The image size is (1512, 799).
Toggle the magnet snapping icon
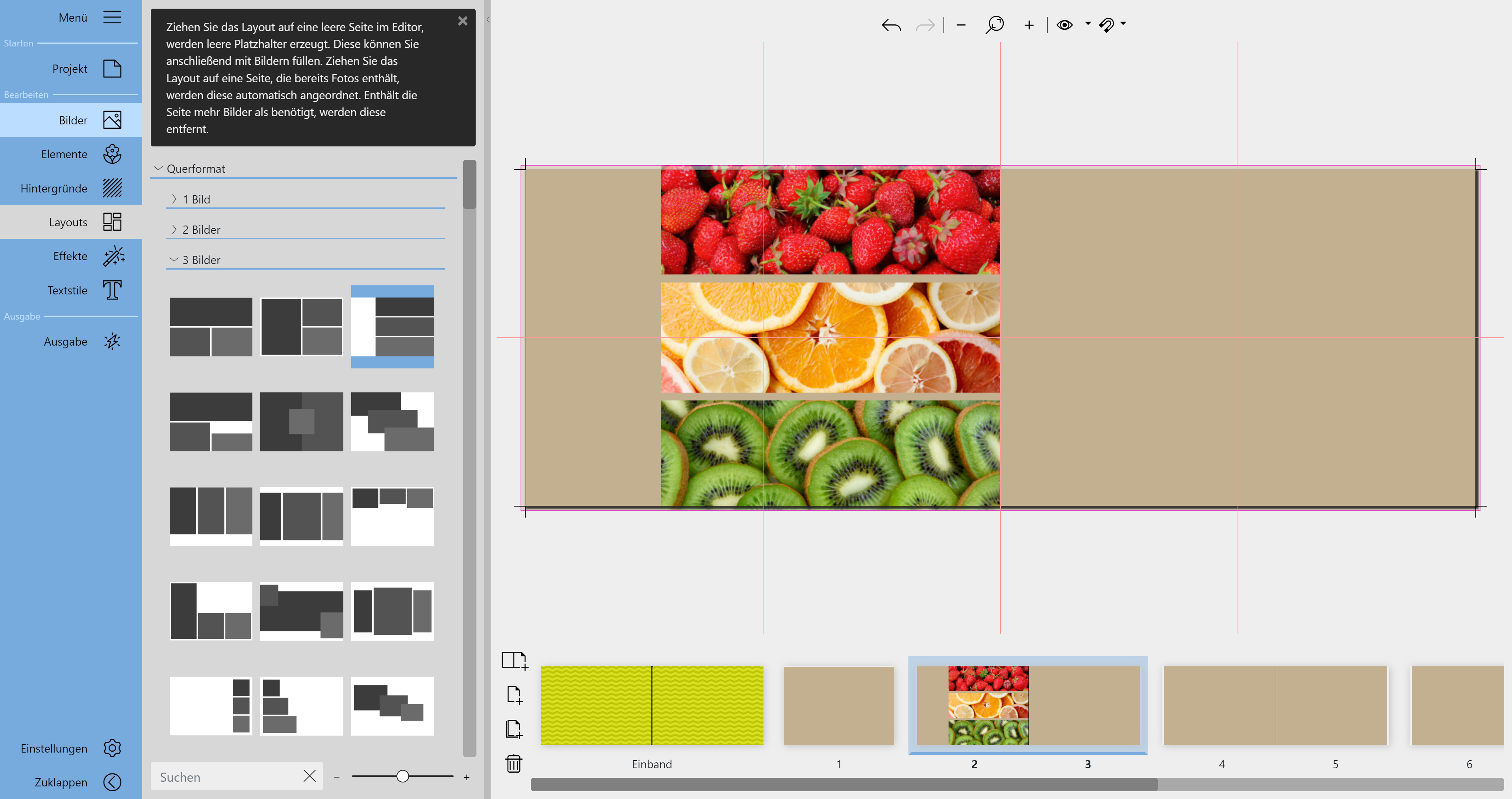coord(1106,25)
